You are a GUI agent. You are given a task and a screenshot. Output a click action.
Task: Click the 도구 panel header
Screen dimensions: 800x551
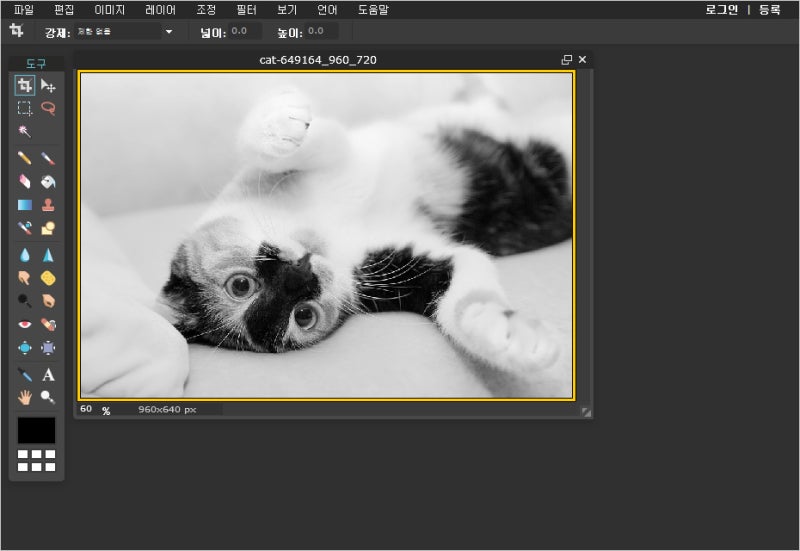point(36,64)
